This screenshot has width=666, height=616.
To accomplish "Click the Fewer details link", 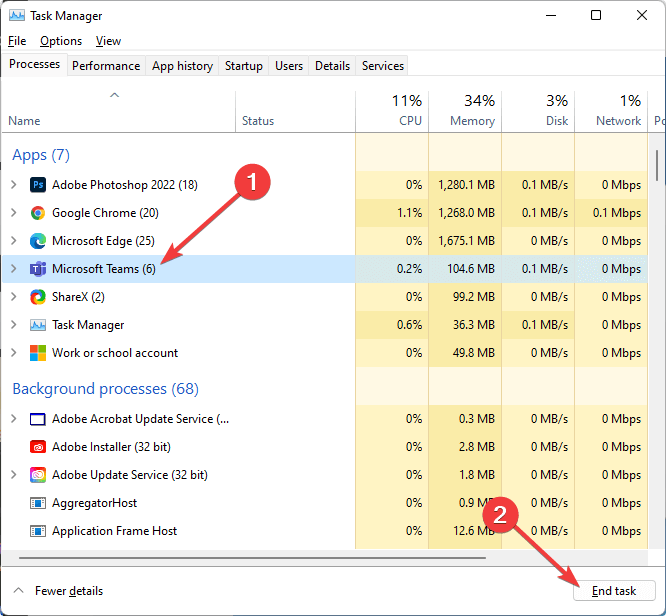I will pos(69,591).
